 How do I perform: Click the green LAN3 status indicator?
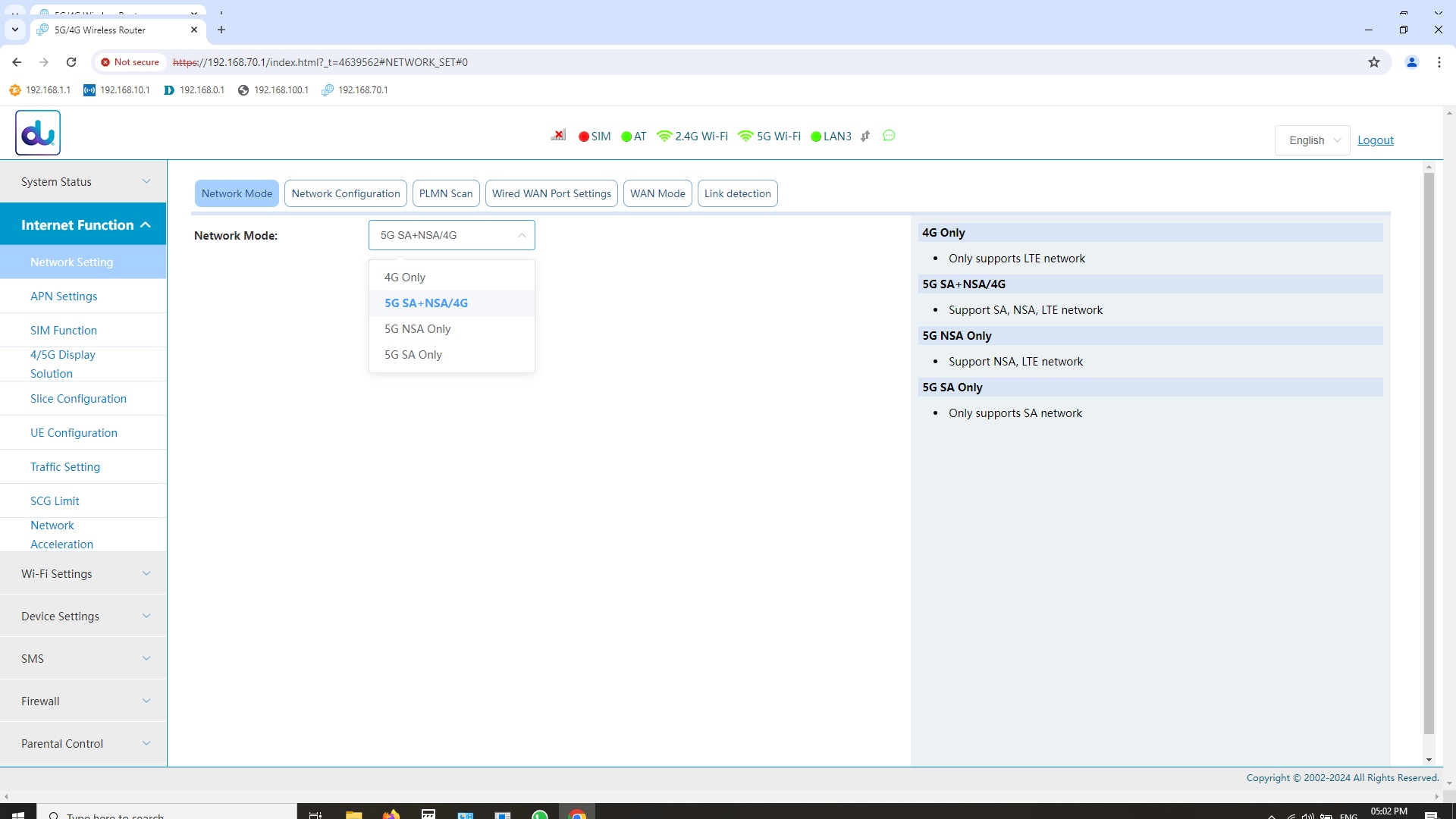[816, 136]
